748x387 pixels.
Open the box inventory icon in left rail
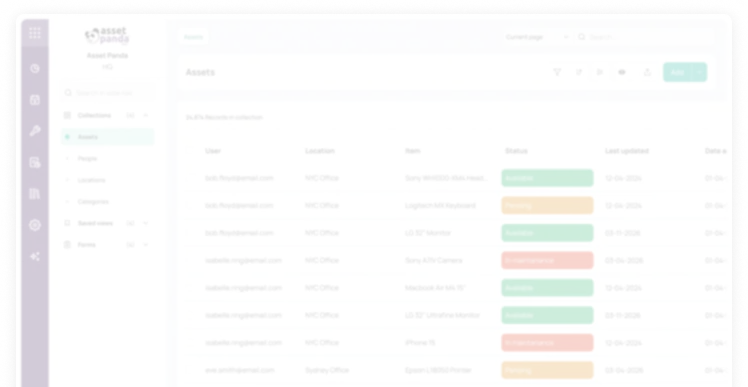[x=35, y=100]
